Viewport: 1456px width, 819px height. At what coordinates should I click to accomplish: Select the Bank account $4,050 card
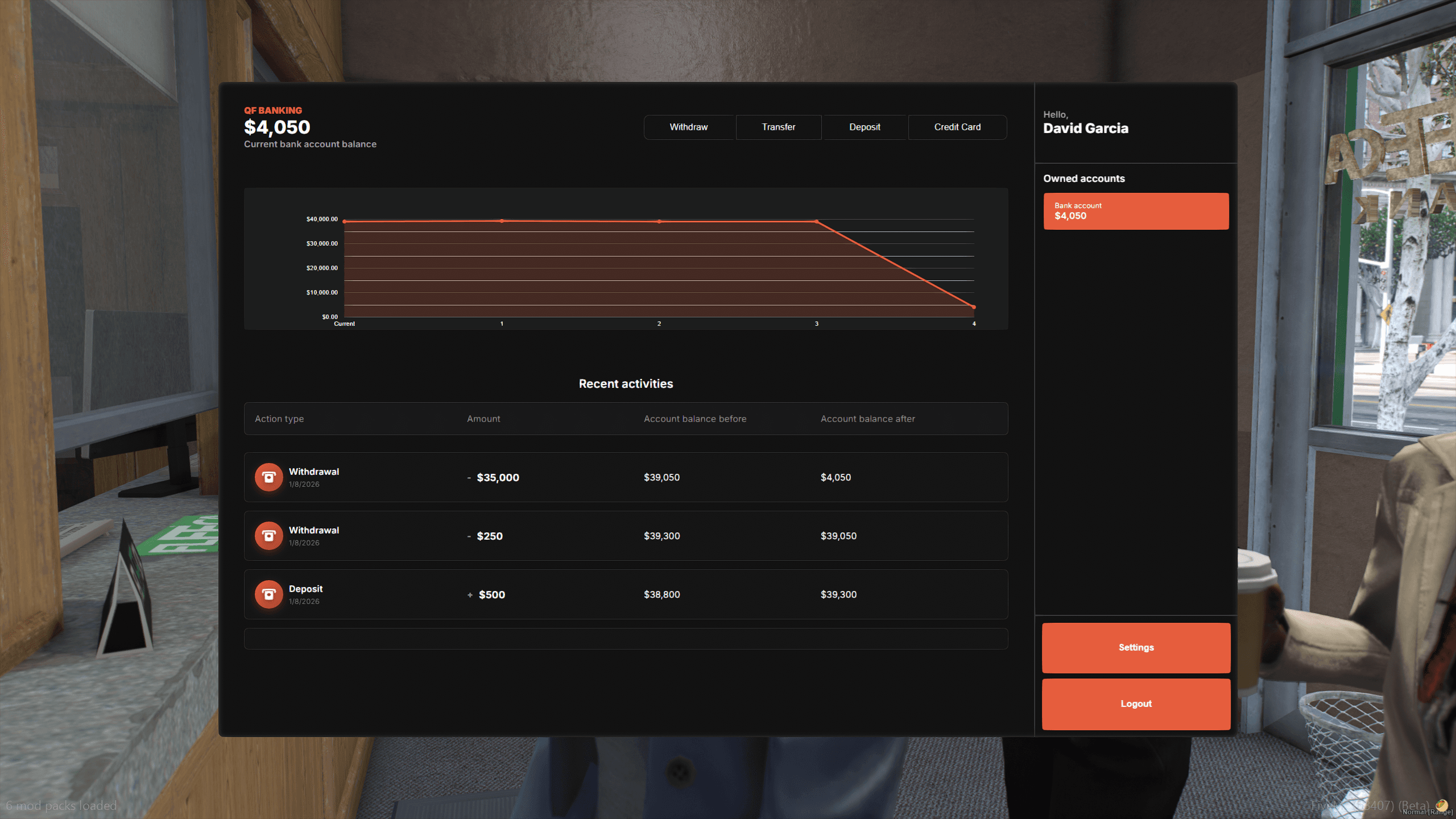pyautogui.click(x=1136, y=211)
